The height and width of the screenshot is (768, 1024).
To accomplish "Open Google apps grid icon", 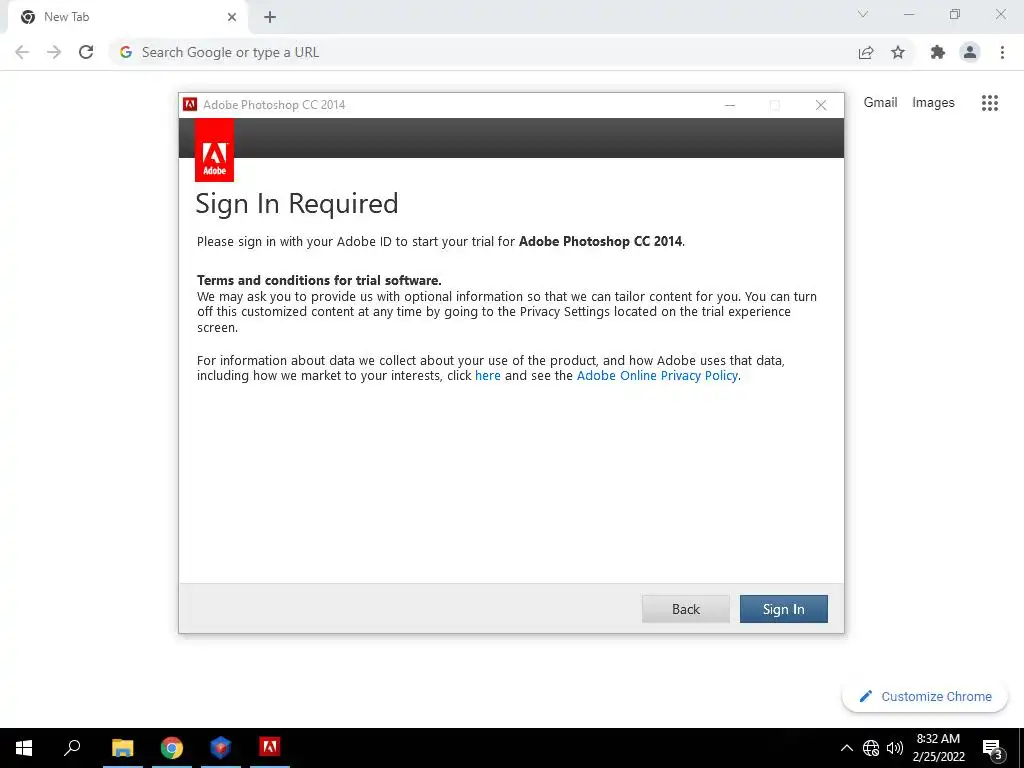I will coord(990,103).
